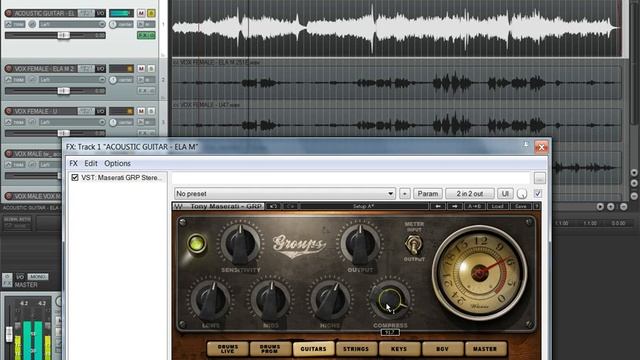Click the Waves Load button
The image size is (640, 360).
tap(497, 206)
